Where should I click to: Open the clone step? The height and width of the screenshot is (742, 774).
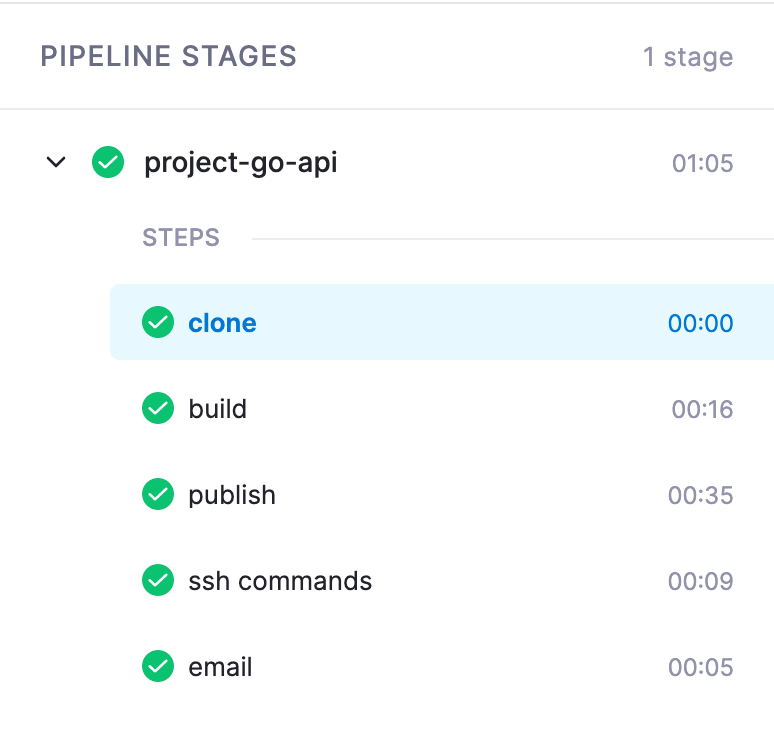pos(223,323)
